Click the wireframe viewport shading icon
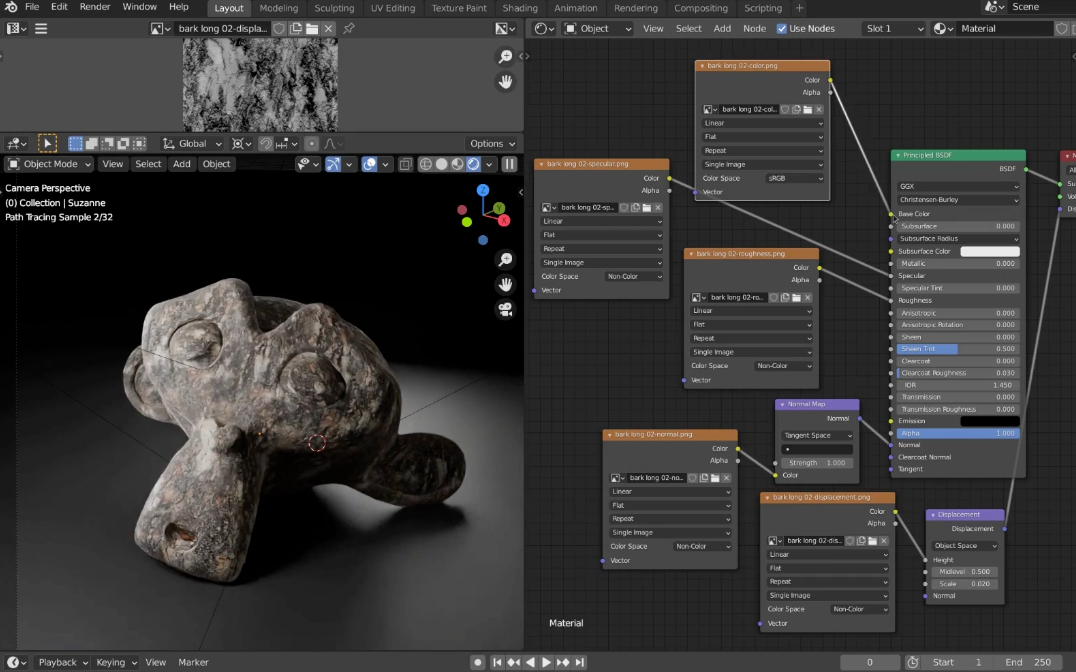 (425, 164)
